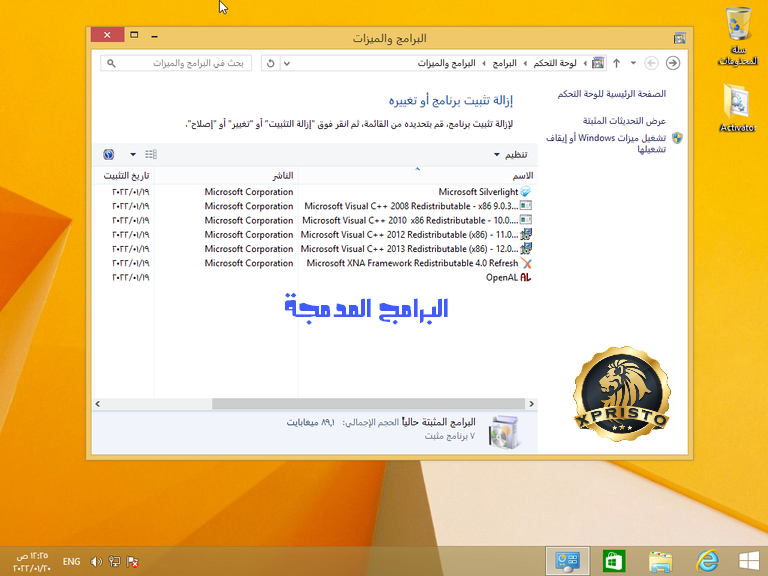Maximize the Programs and Features window
768x576 pixels.
tap(134, 35)
